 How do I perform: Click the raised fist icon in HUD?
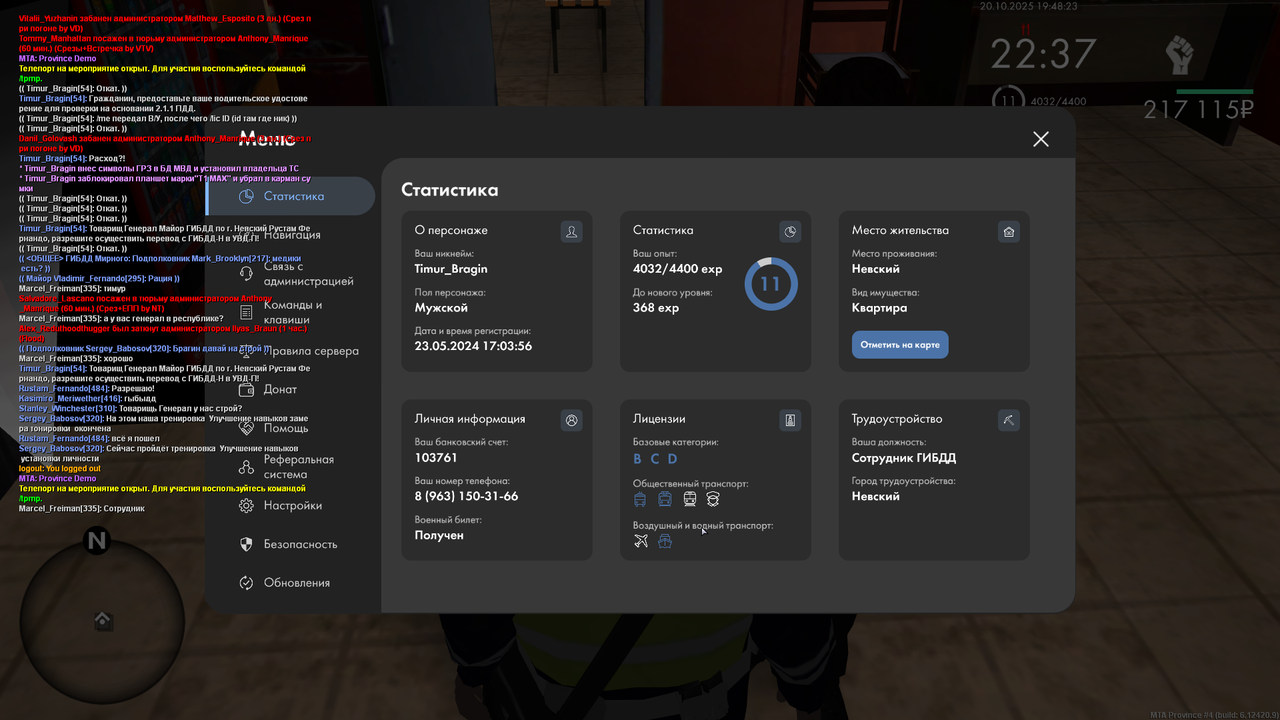(1181, 53)
